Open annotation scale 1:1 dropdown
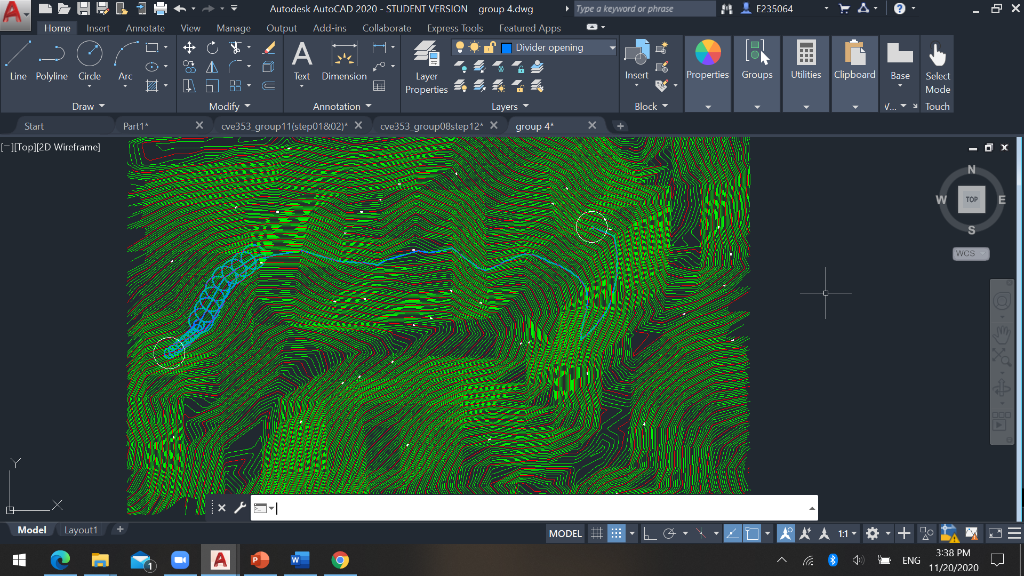The width and height of the screenshot is (1024, 576). tap(847, 534)
